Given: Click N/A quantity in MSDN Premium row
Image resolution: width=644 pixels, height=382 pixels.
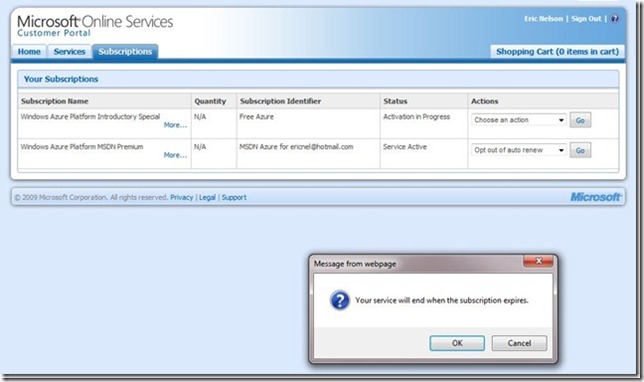Looking at the screenshot, I should point(200,147).
